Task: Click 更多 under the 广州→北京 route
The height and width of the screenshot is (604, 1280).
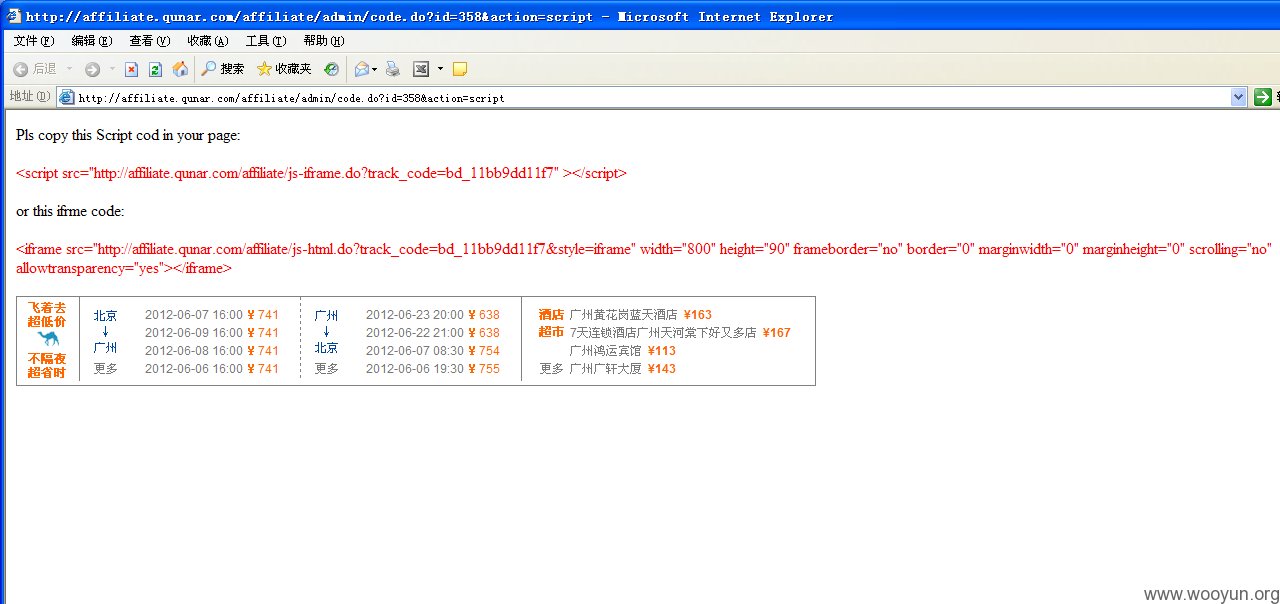Action: click(326, 369)
